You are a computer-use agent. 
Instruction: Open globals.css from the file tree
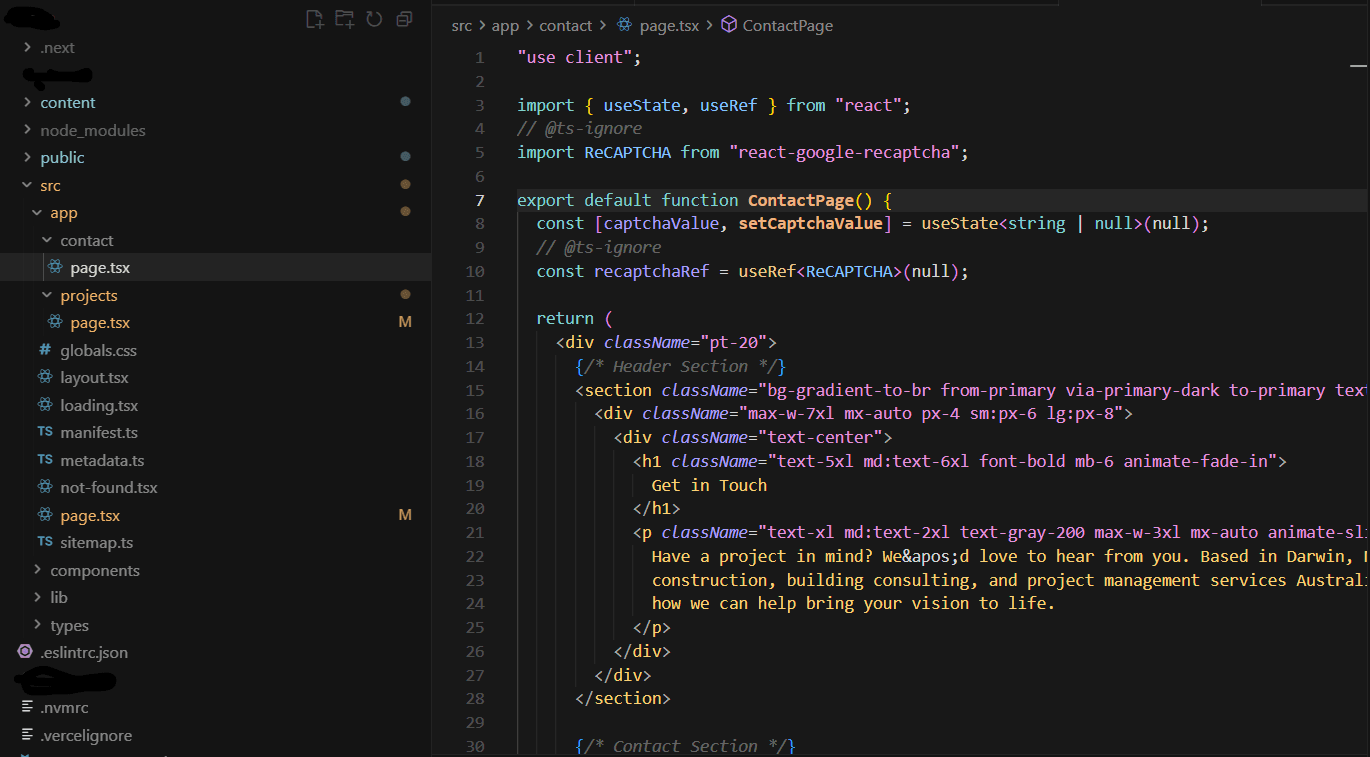[x=98, y=350]
